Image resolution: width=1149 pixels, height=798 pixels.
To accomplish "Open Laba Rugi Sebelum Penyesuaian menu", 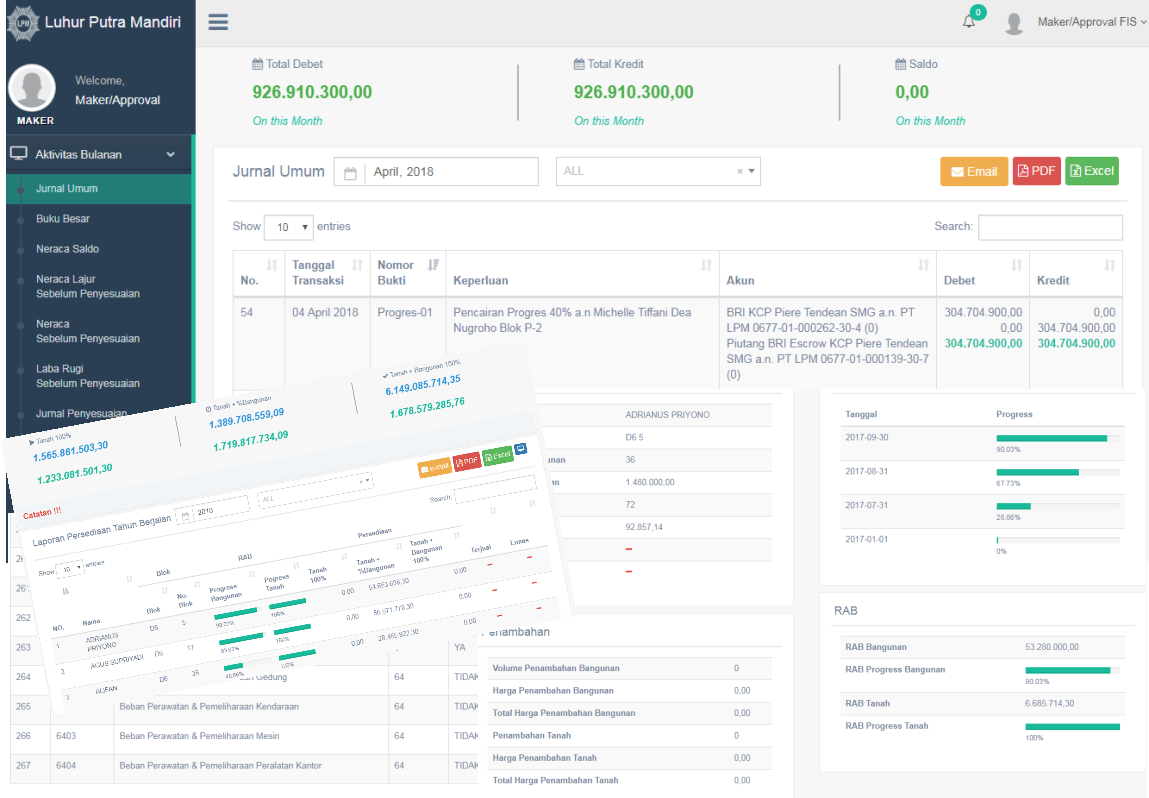I will click(87, 376).
